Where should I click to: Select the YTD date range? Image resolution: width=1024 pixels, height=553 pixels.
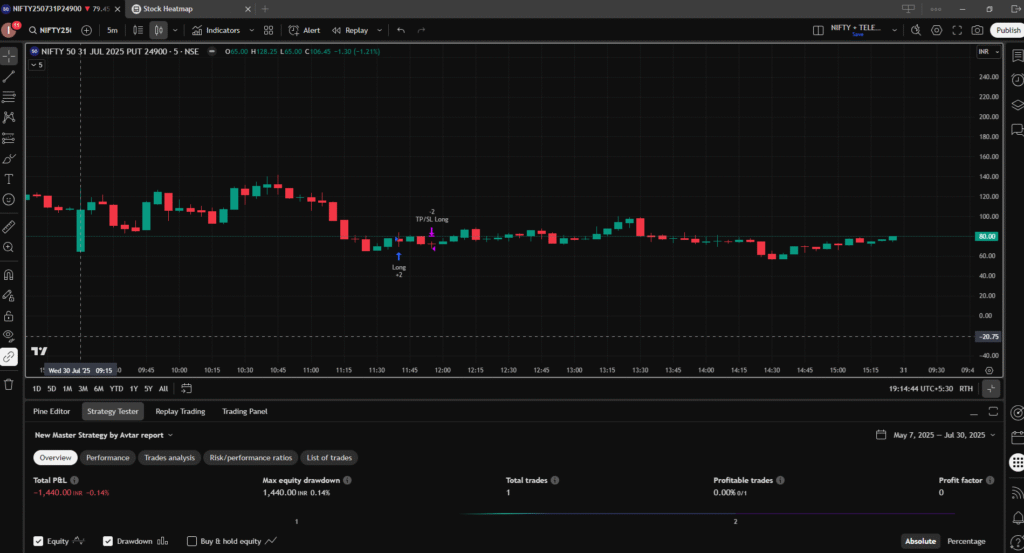[x=116, y=388]
